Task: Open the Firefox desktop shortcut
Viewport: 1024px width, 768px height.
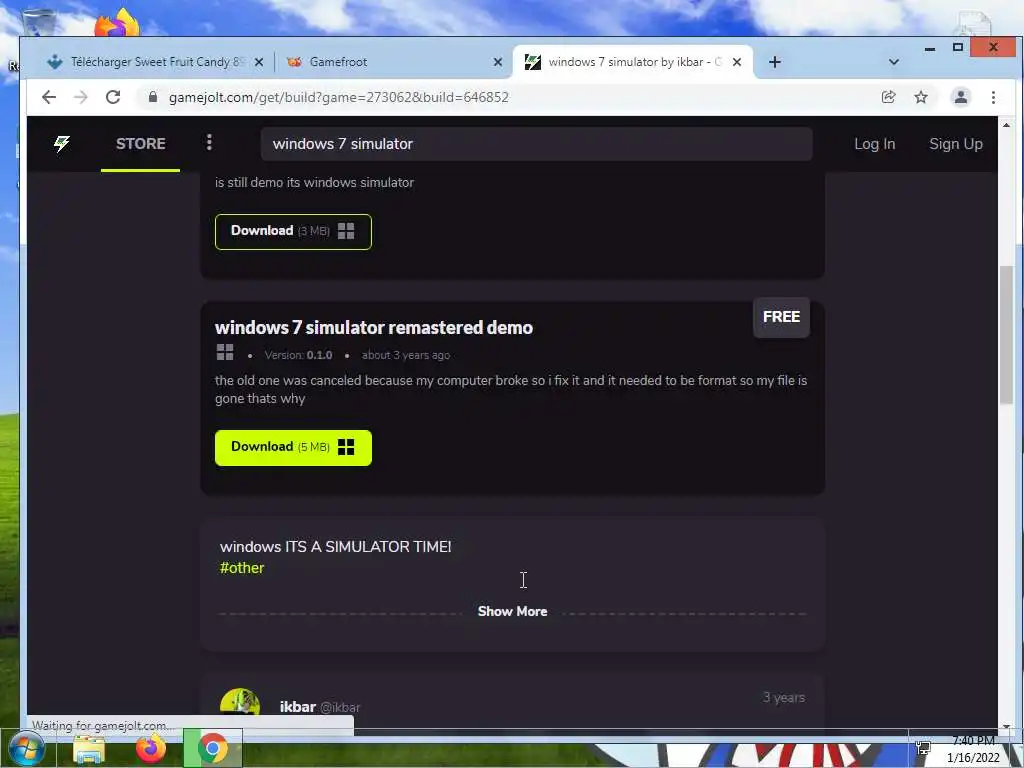Action: click(x=117, y=24)
